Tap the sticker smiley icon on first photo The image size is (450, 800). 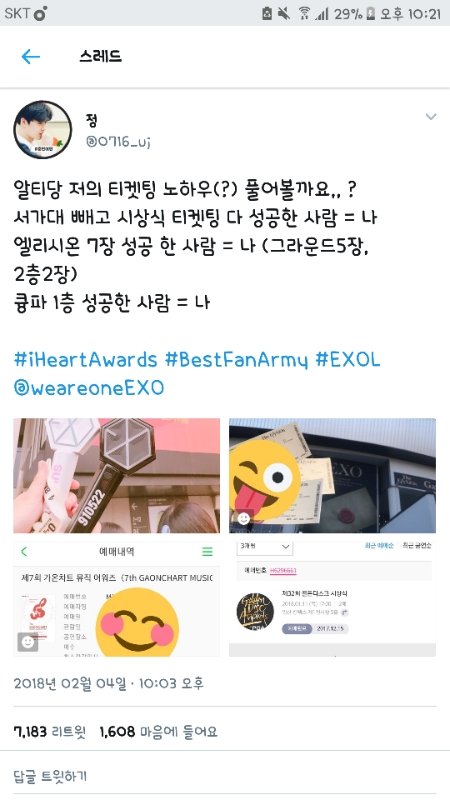tap(245, 518)
